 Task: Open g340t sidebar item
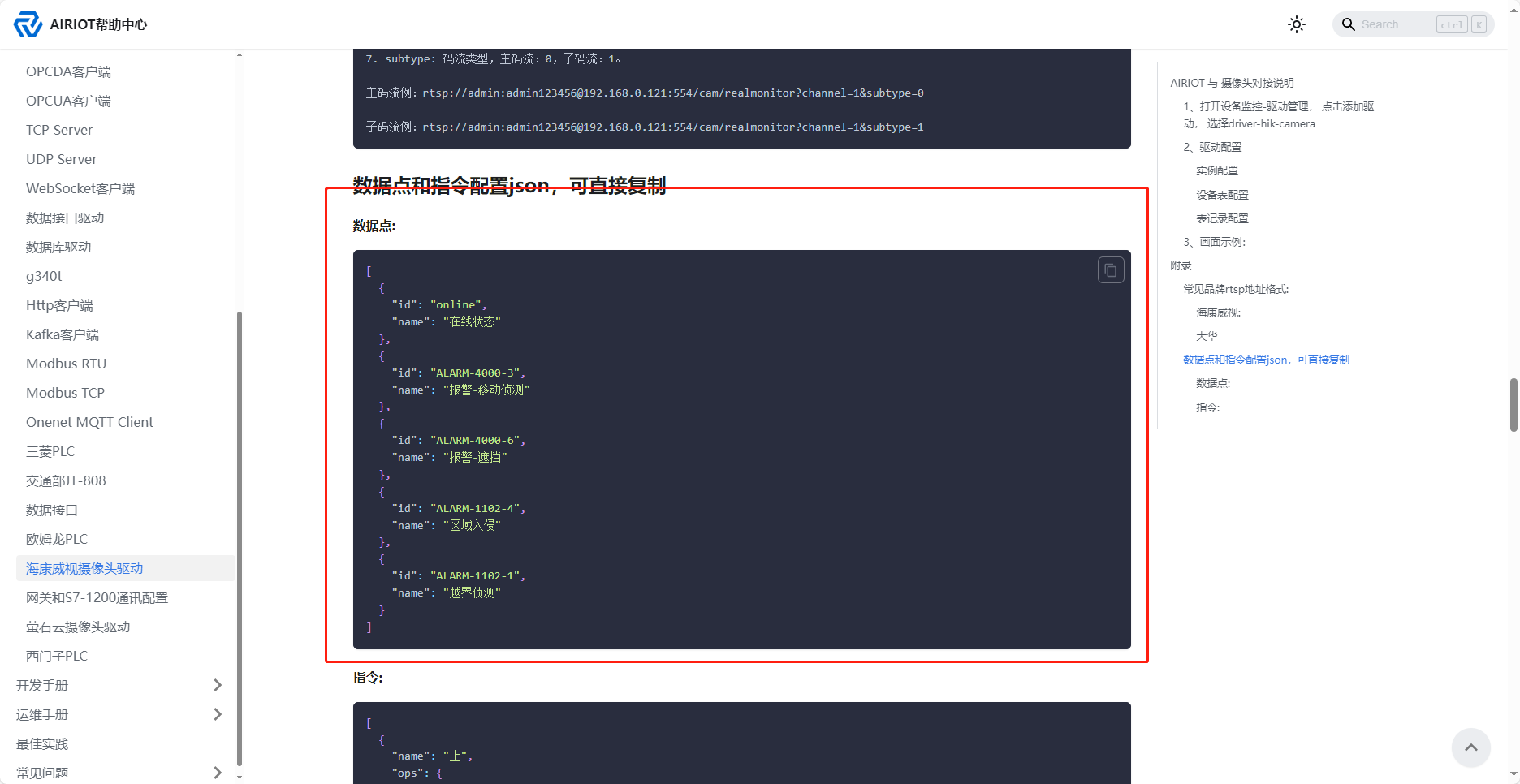tap(44, 276)
